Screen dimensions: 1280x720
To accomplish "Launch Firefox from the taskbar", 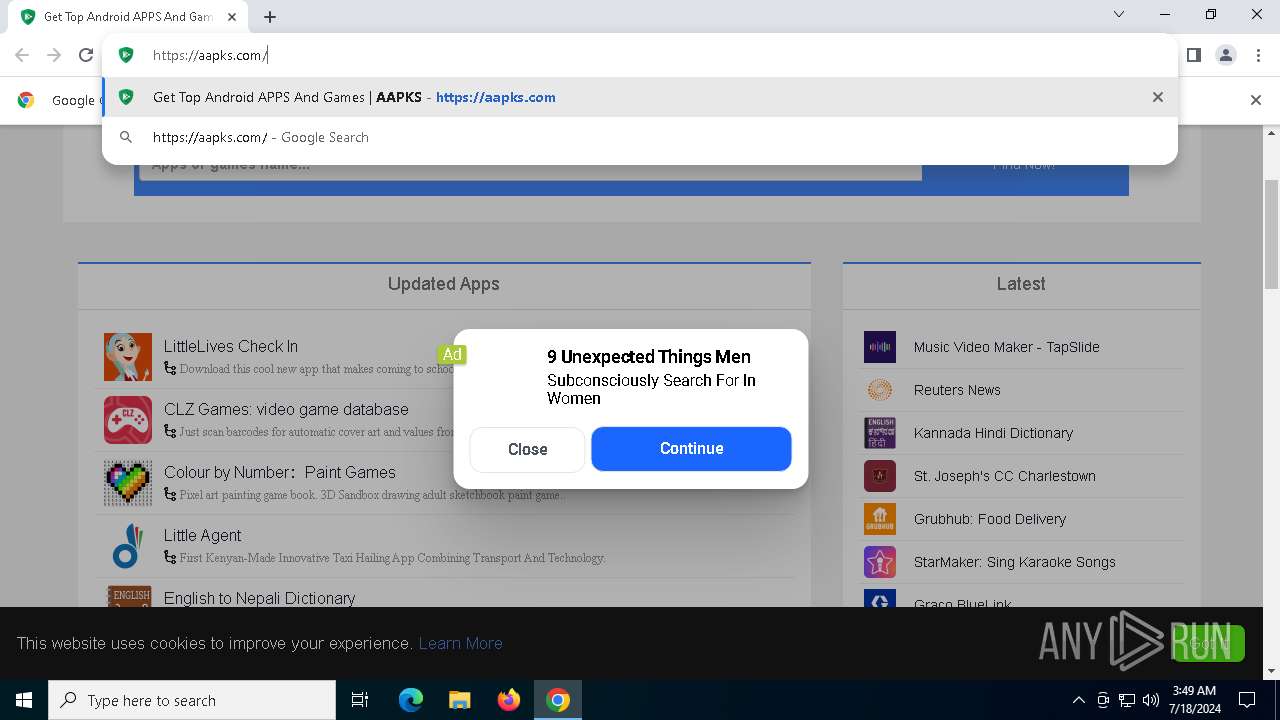I will coord(509,700).
